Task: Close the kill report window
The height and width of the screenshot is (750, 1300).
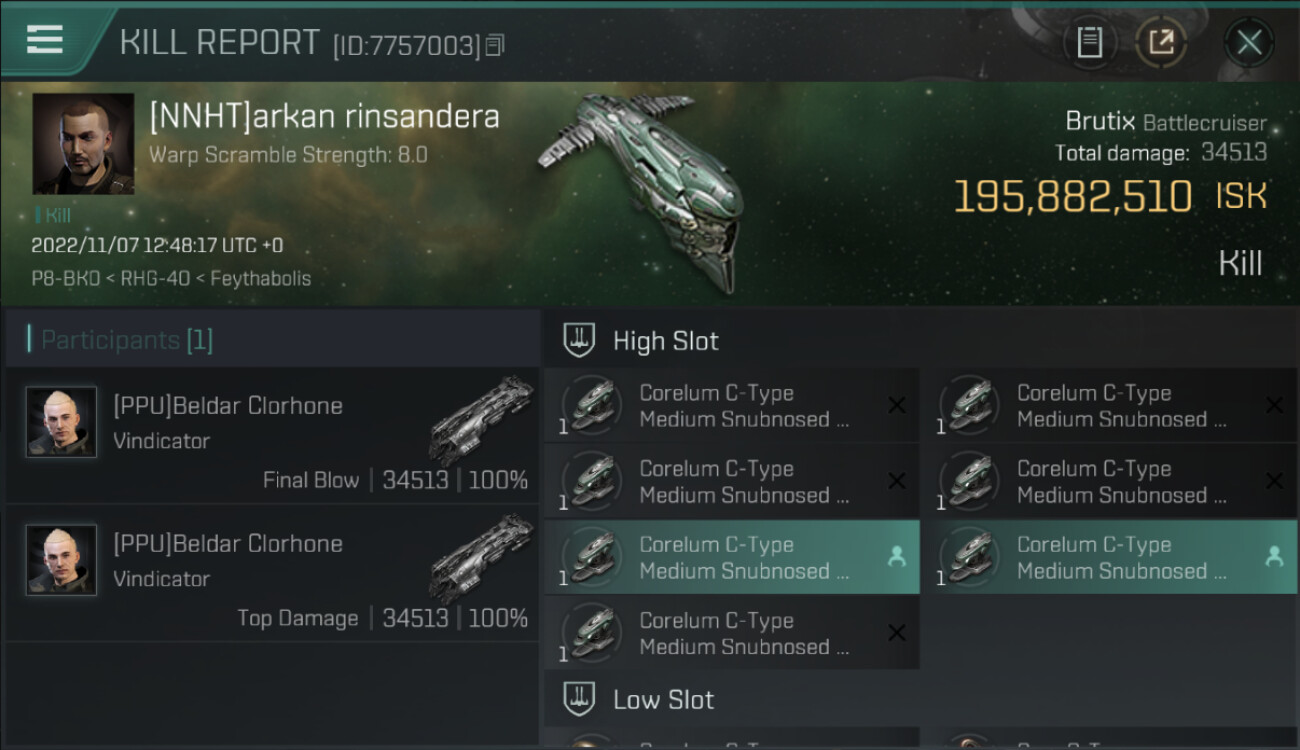Action: [1249, 42]
